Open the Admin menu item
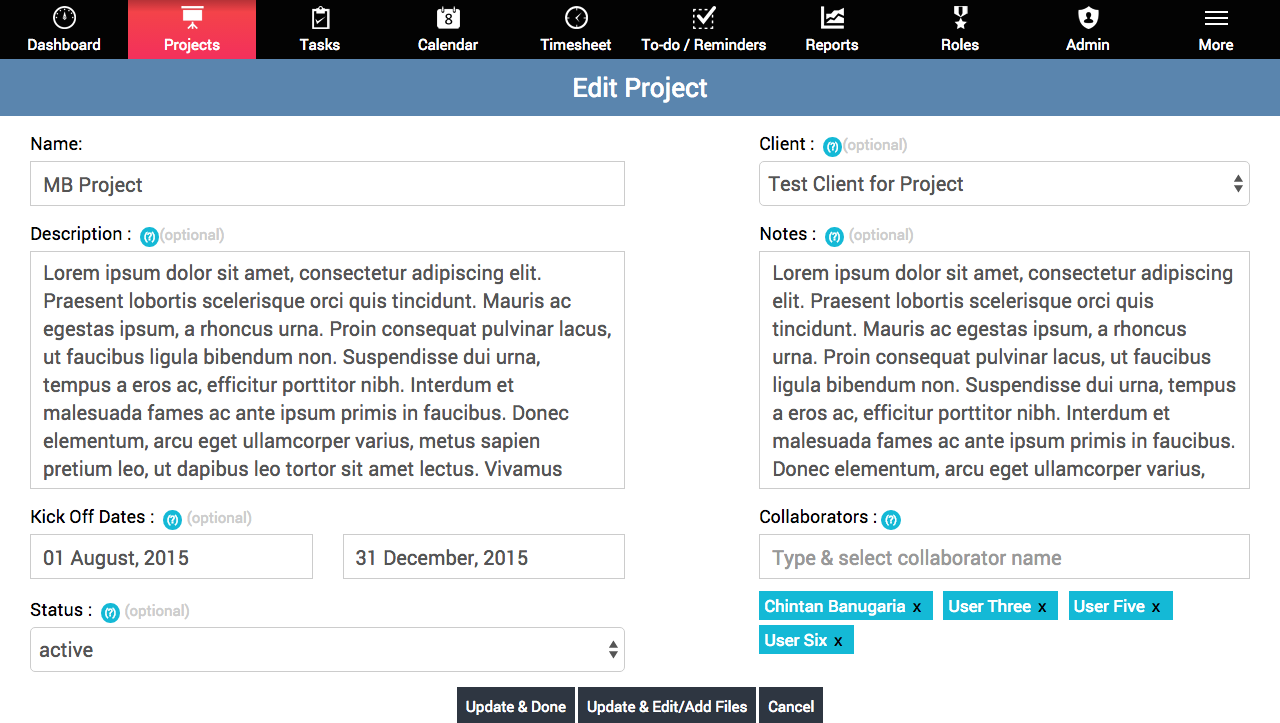 pyautogui.click(x=1088, y=30)
